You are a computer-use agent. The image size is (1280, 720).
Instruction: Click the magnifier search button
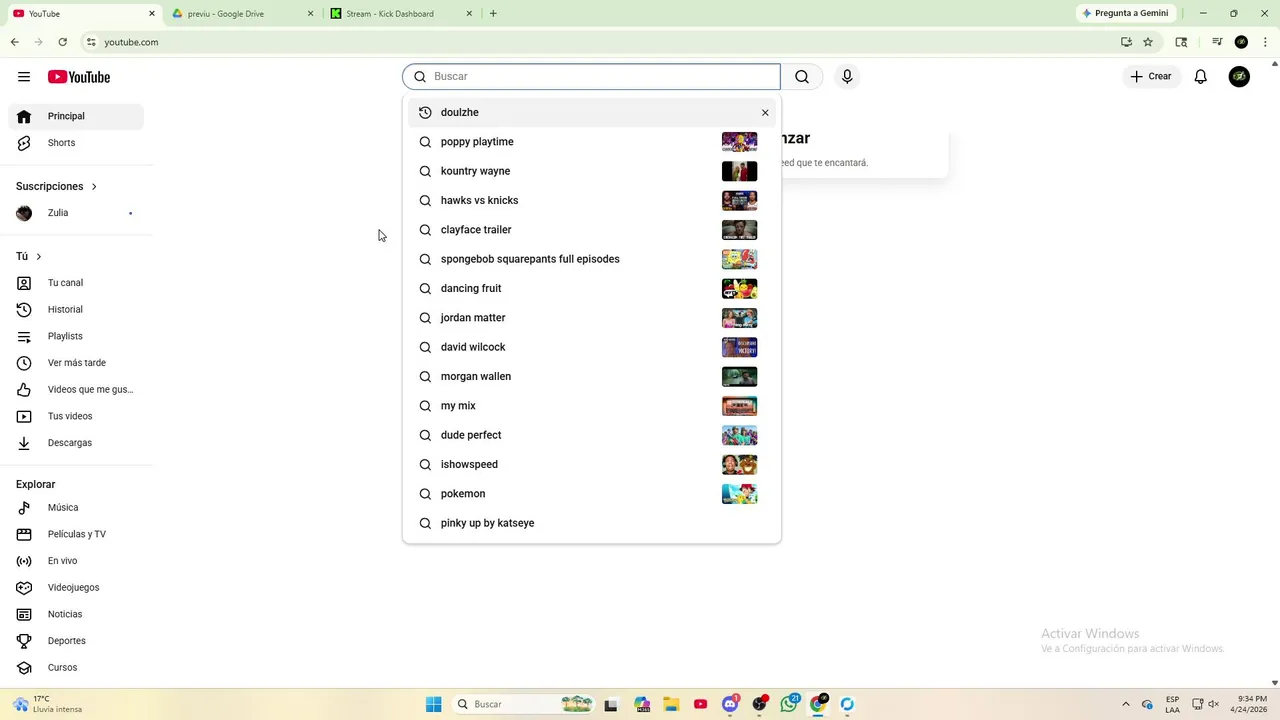802,77
